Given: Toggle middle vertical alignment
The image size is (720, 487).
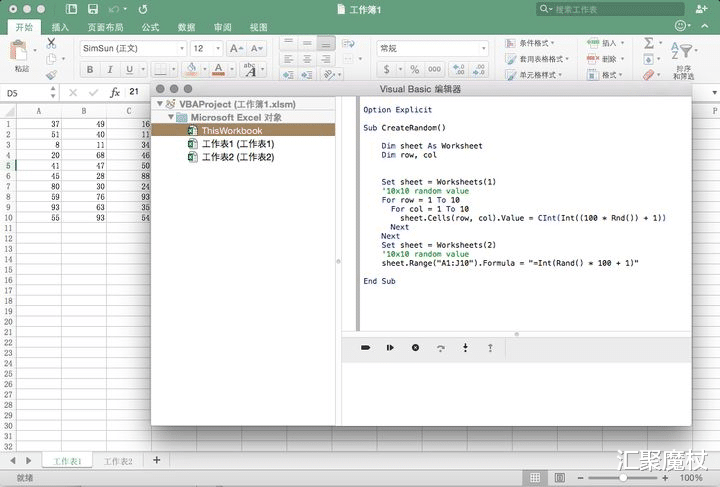Looking at the screenshot, I should pyautogui.click(x=307, y=44).
